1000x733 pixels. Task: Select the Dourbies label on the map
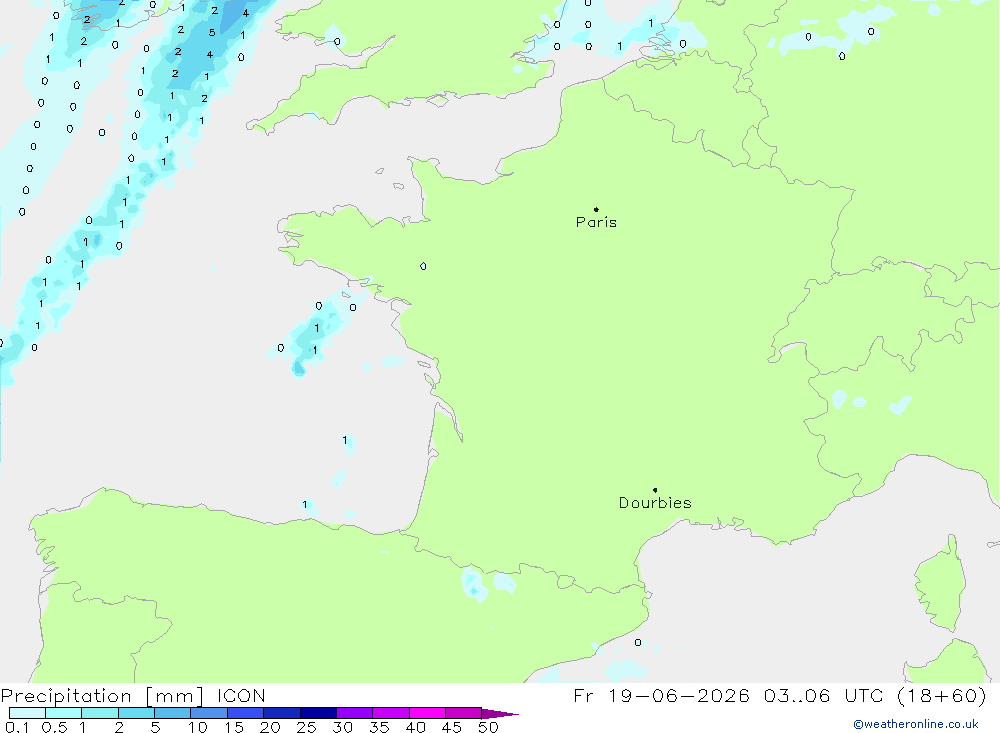pos(655,503)
